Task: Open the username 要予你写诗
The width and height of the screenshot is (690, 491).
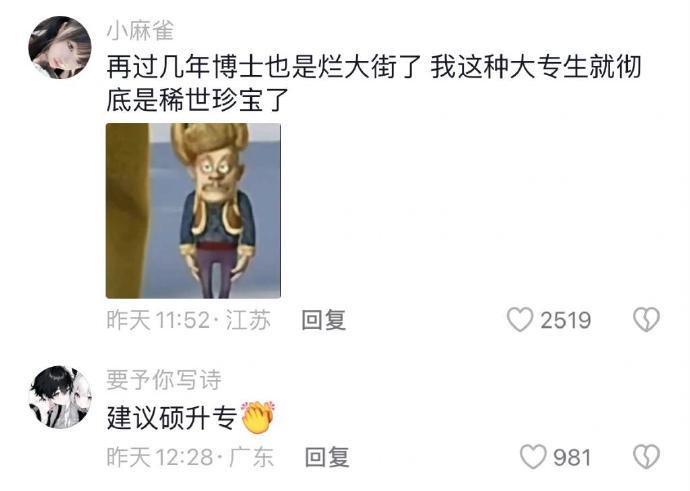Action: pos(164,380)
